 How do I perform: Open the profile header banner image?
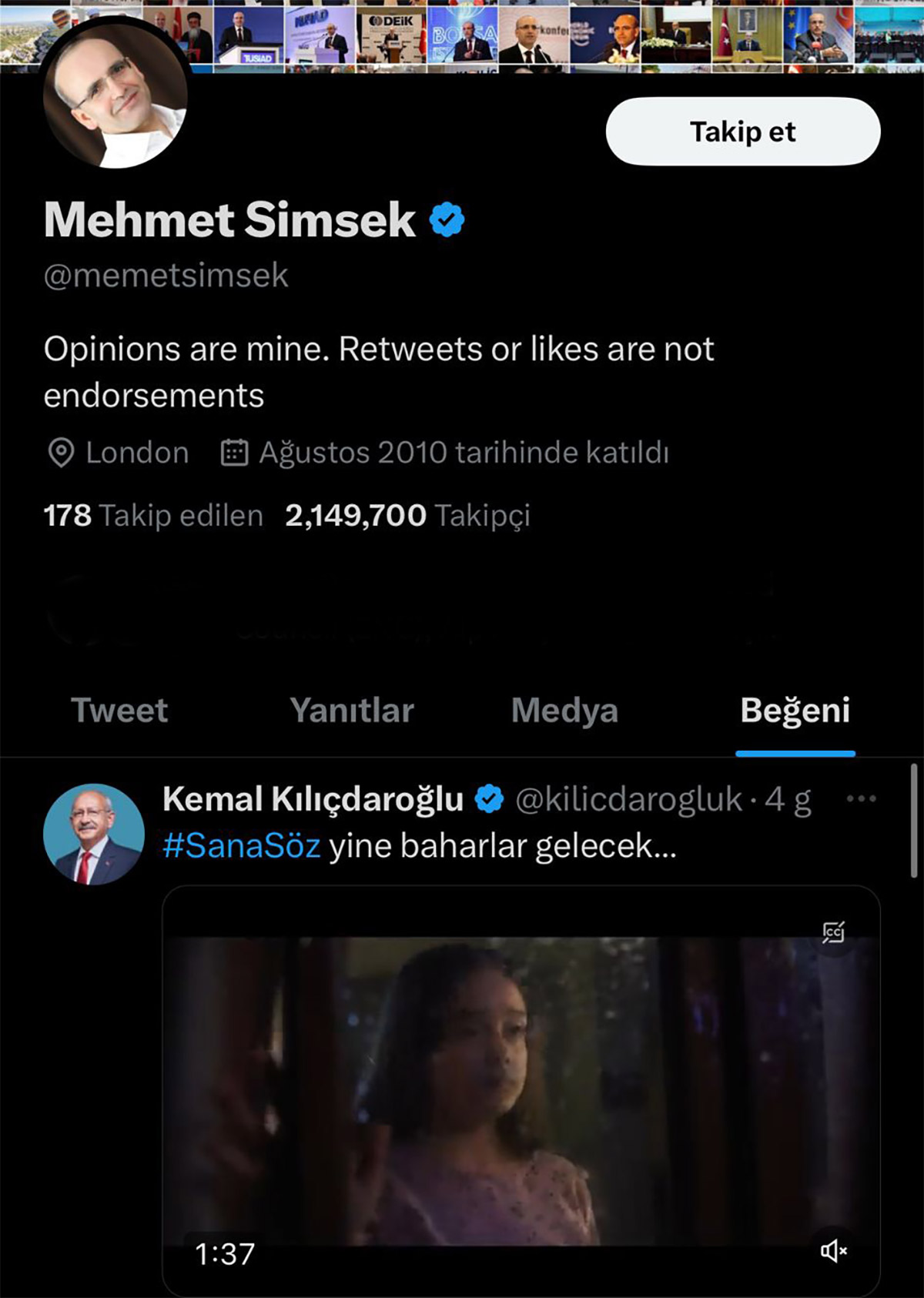point(539,35)
